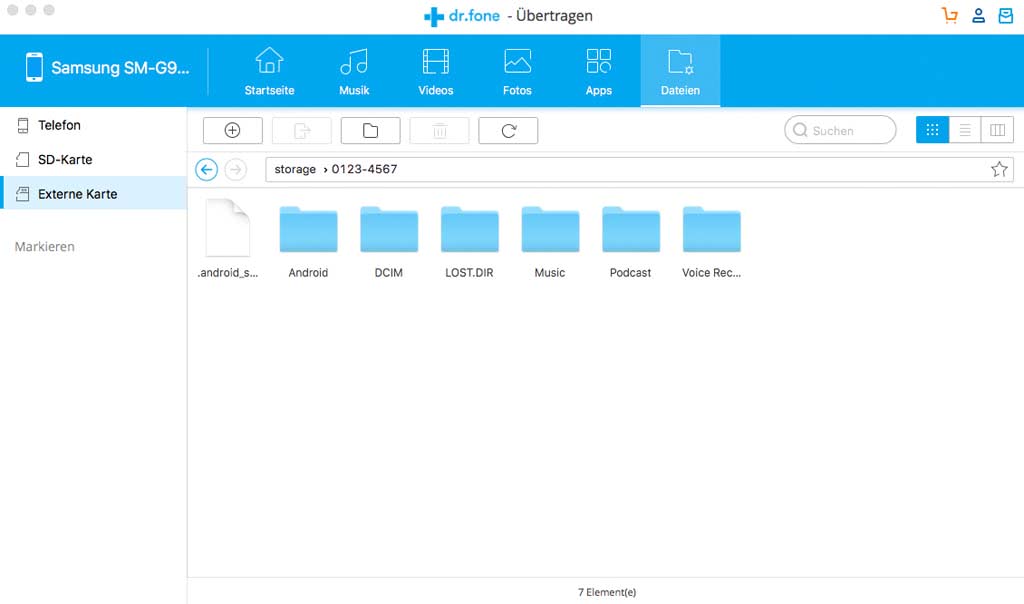Viewport: 1024px width, 604px height.
Task: Switch to the Dateien tab
Action: click(x=680, y=70)
